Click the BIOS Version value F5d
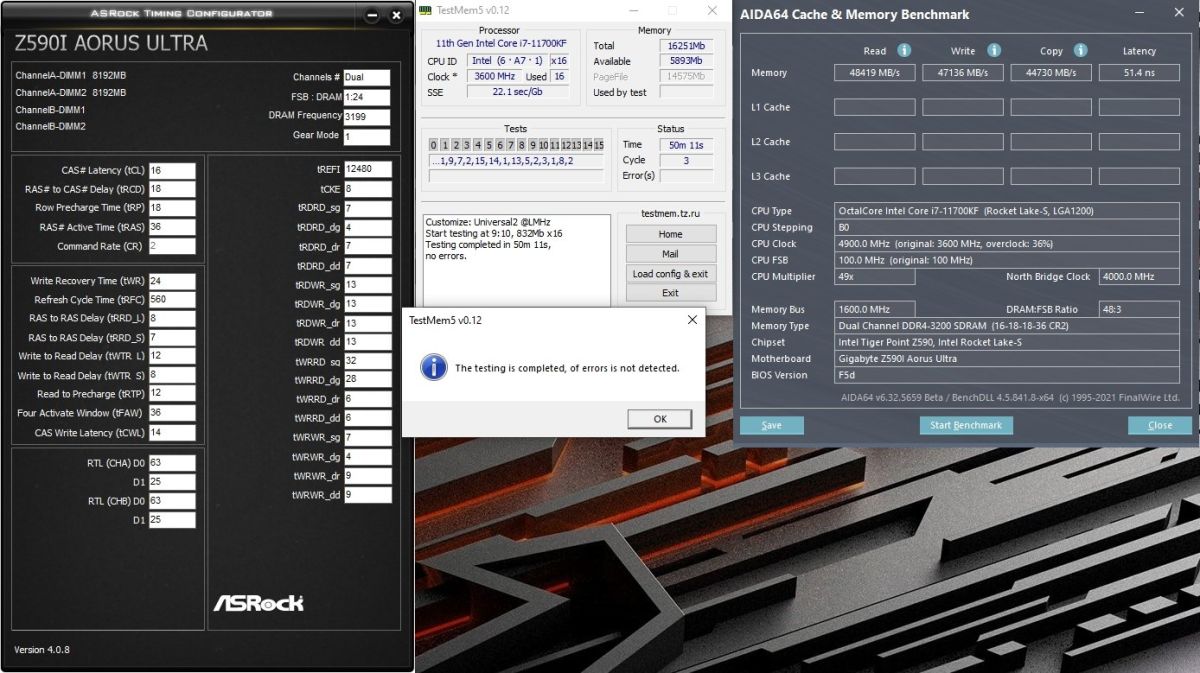This screenshot has height=673, width=1200. pos(1007,375)
